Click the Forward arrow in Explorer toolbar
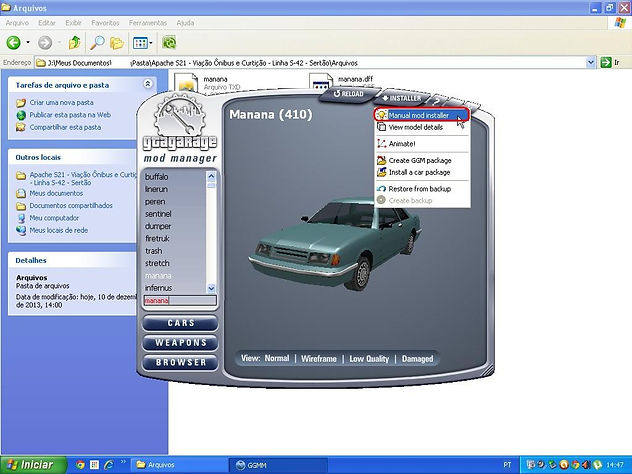 [45, 42]
